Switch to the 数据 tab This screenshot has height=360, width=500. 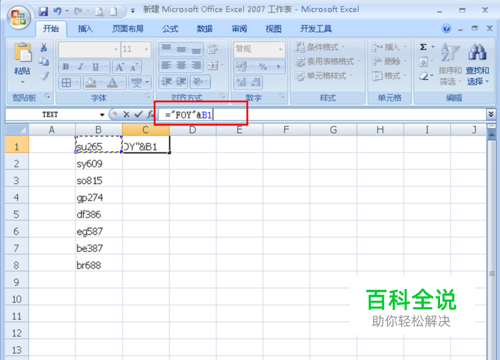click(x=205, y=29)
